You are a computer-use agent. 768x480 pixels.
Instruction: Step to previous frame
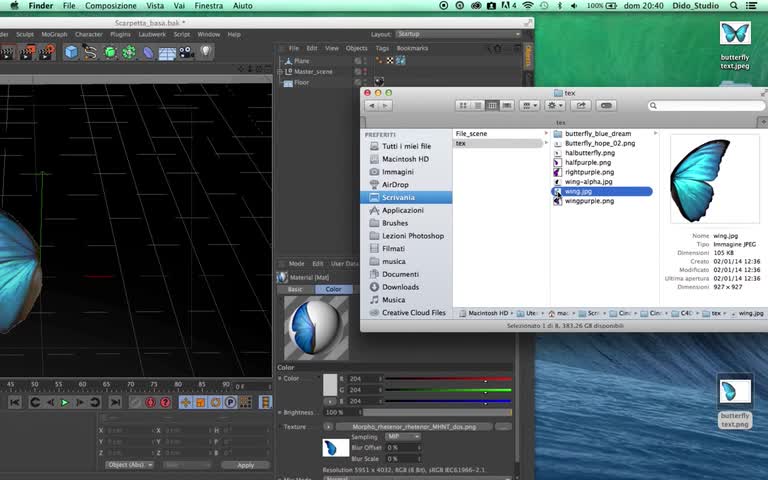[50, 403]
